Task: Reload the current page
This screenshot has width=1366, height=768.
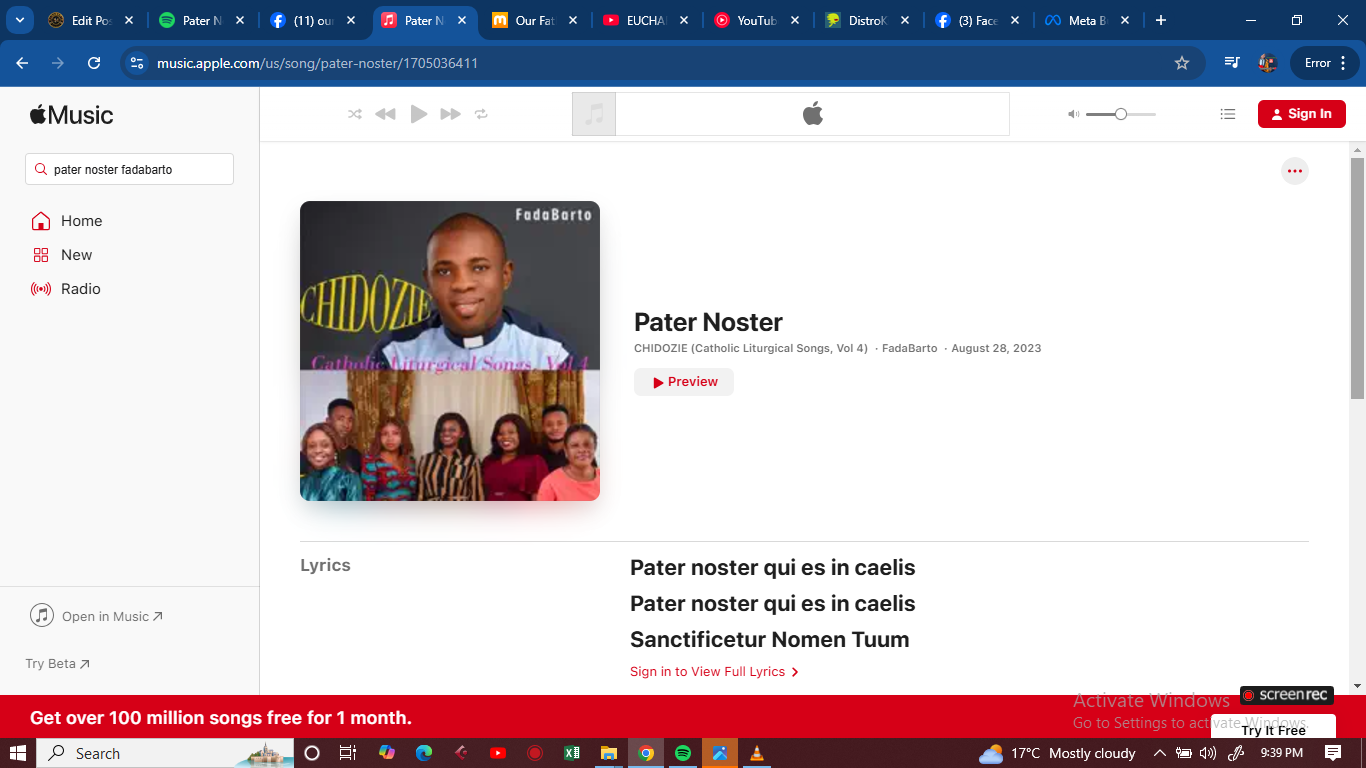Action: pos(94,63)
